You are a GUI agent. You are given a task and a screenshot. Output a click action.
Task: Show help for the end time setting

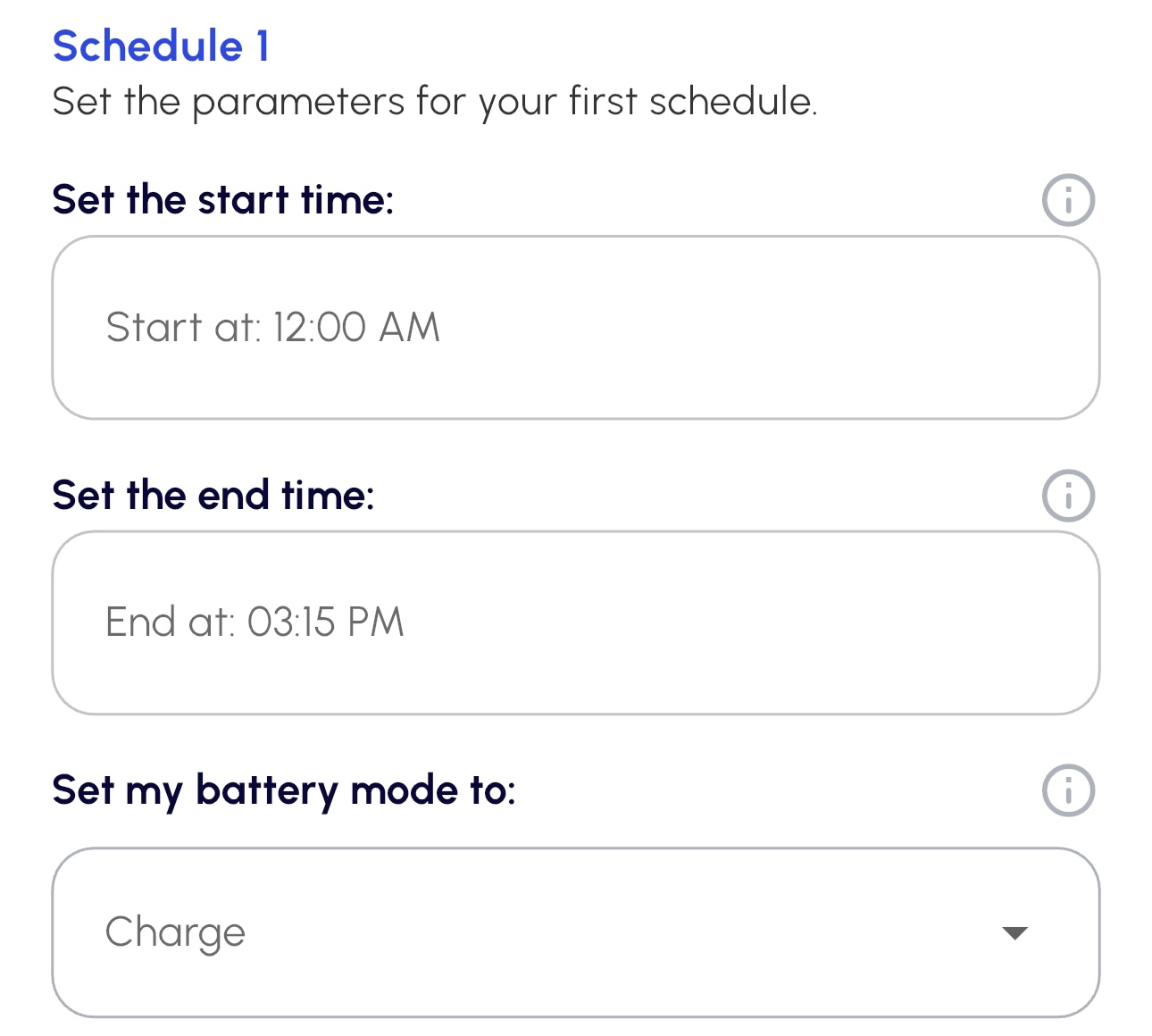1068,496
